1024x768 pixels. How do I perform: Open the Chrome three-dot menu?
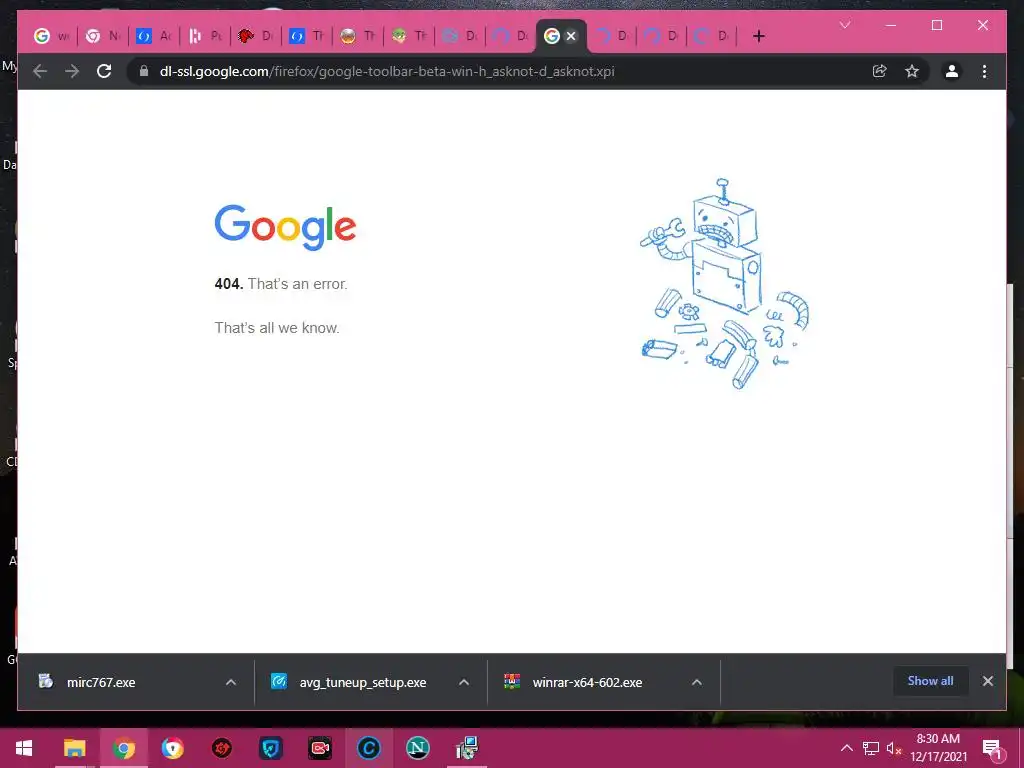[984, 71]
